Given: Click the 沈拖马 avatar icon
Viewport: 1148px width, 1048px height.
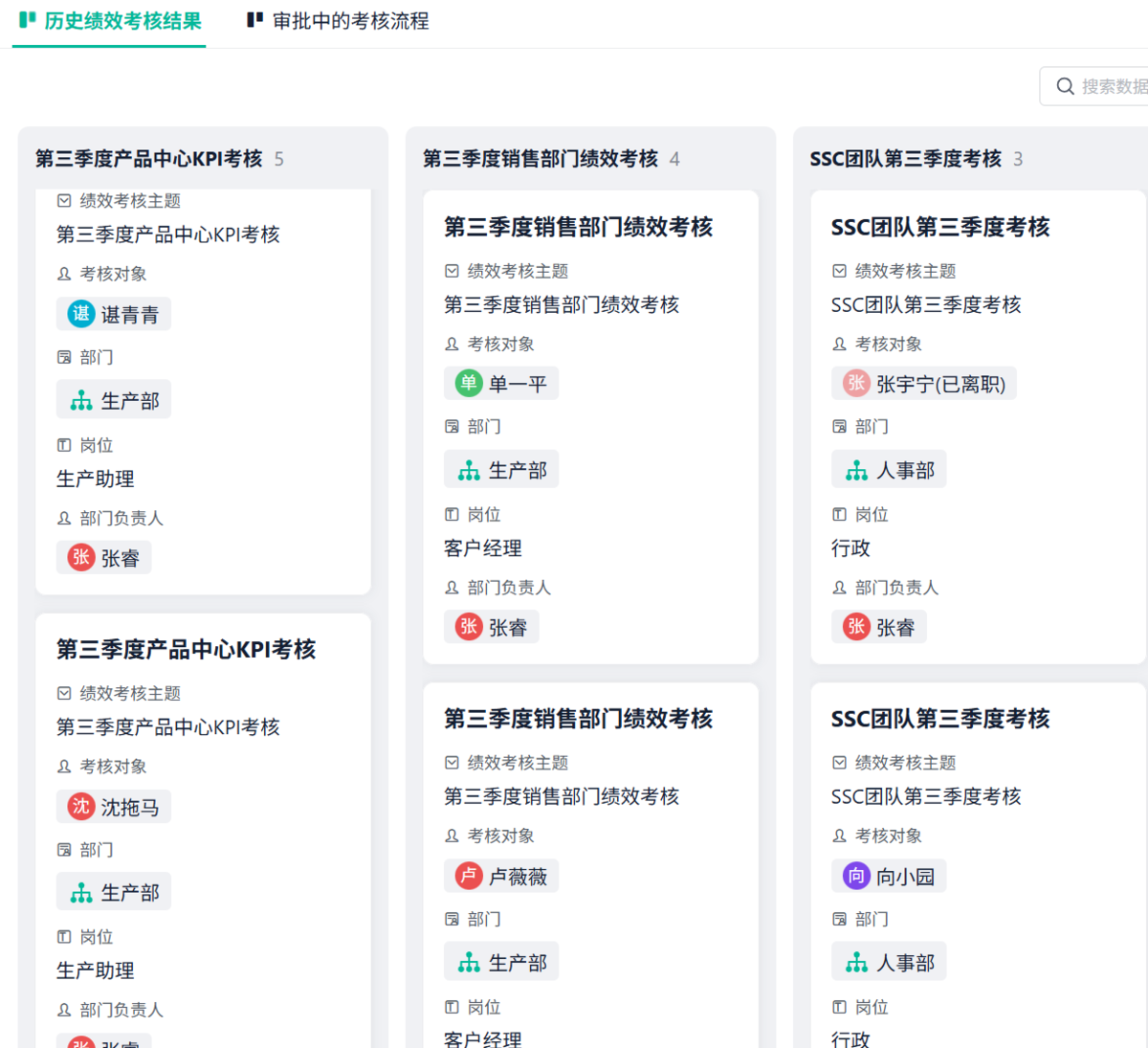Looking at the screenshot, I should tap(81, 807).
